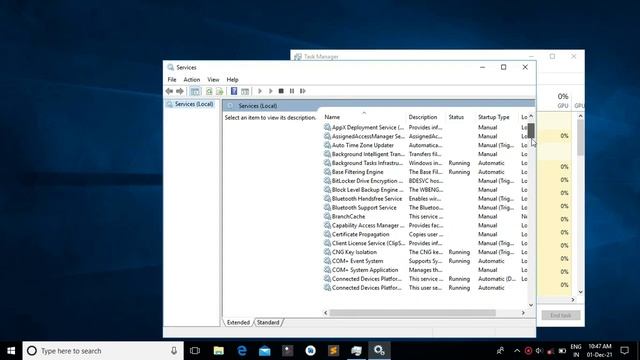640x360 pixels.
Task: Click gear icon beside Base Filtering Engine
Action: pos(327,172)
